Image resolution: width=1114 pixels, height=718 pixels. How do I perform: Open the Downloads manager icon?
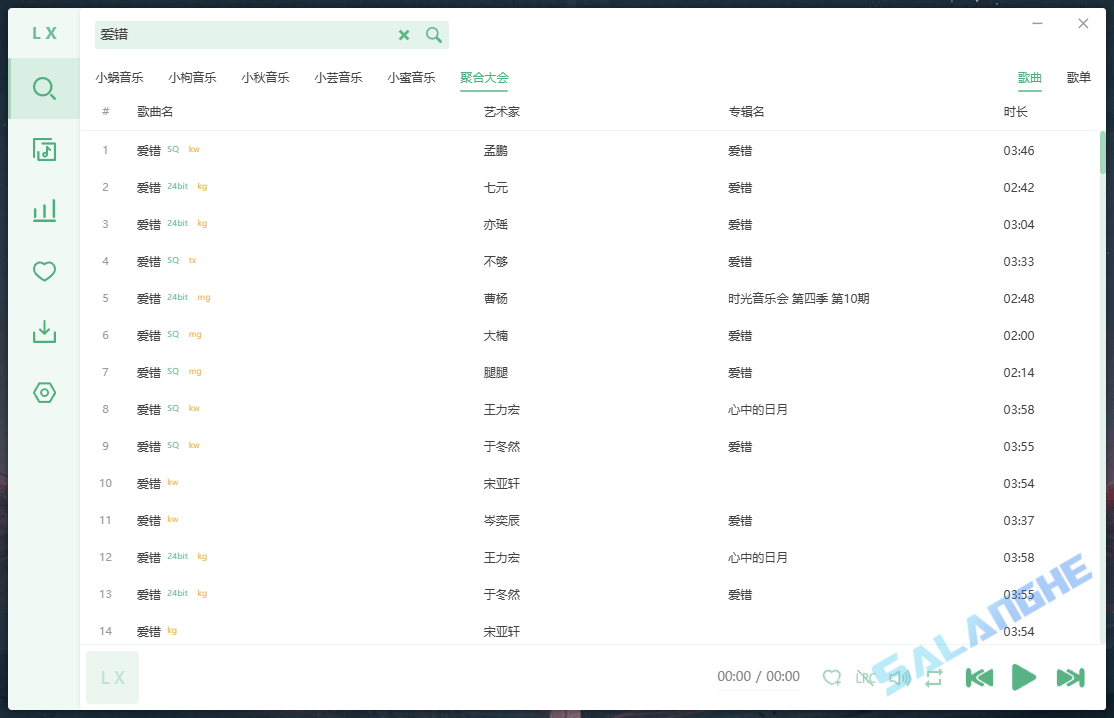tap(43, 332)
